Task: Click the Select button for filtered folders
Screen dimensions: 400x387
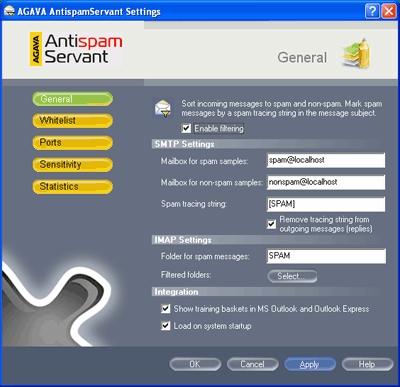Action: tap(292, 276)
